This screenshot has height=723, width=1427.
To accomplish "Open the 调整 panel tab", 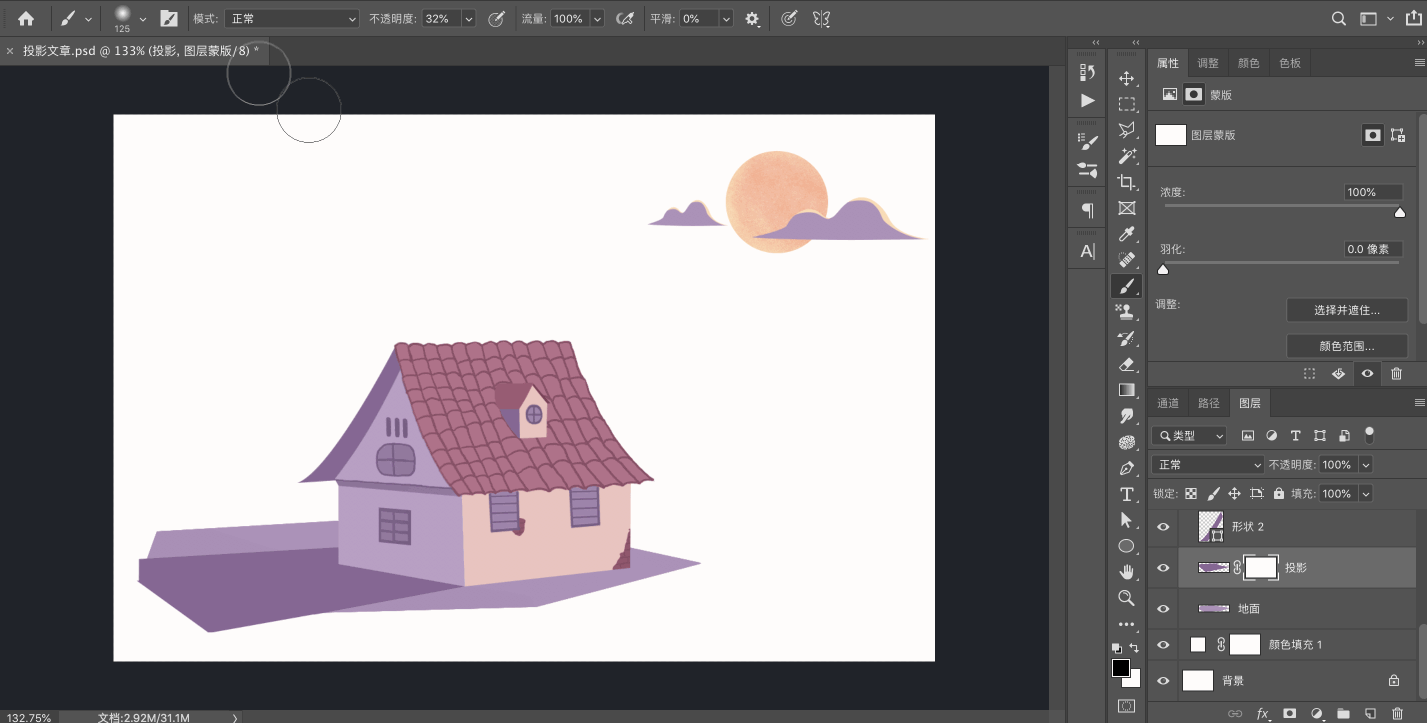I will 1208,63.
